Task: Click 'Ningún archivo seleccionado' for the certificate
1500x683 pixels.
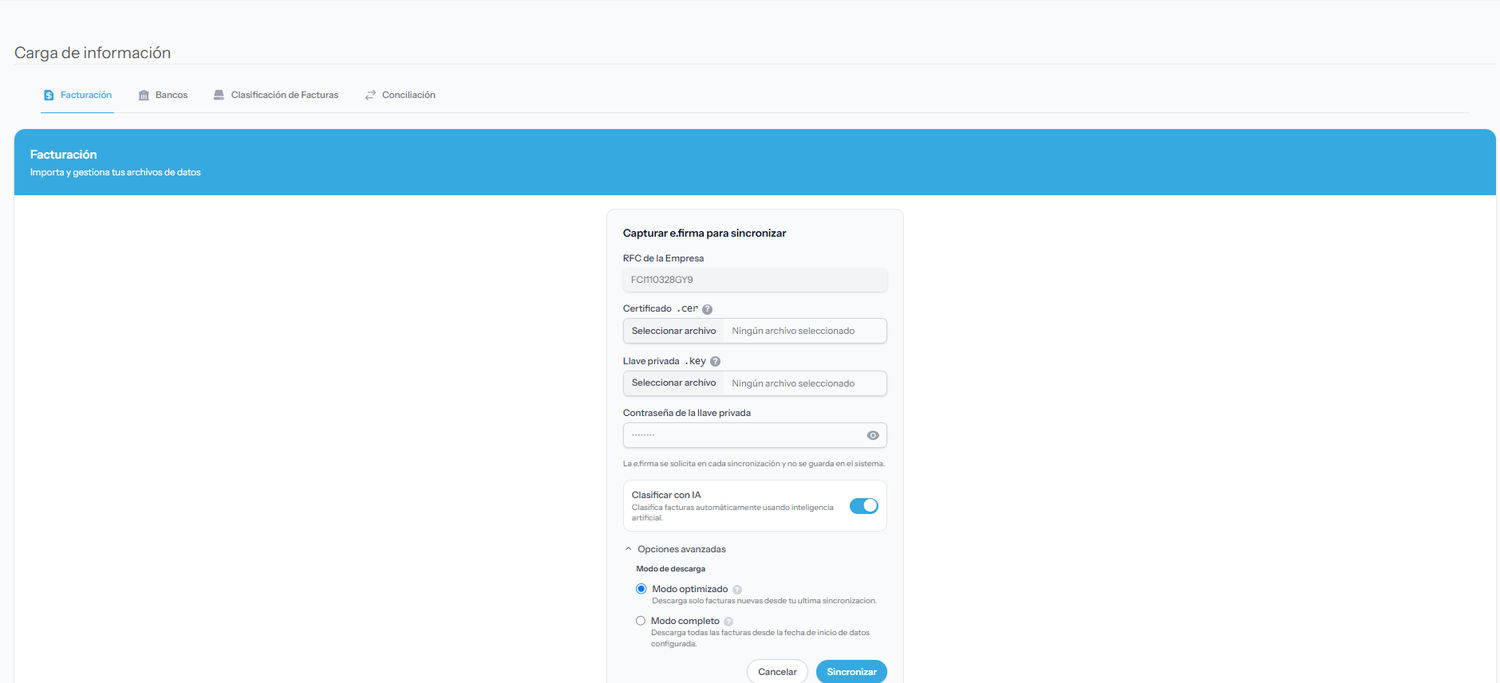Action: [x=793, y=331]
